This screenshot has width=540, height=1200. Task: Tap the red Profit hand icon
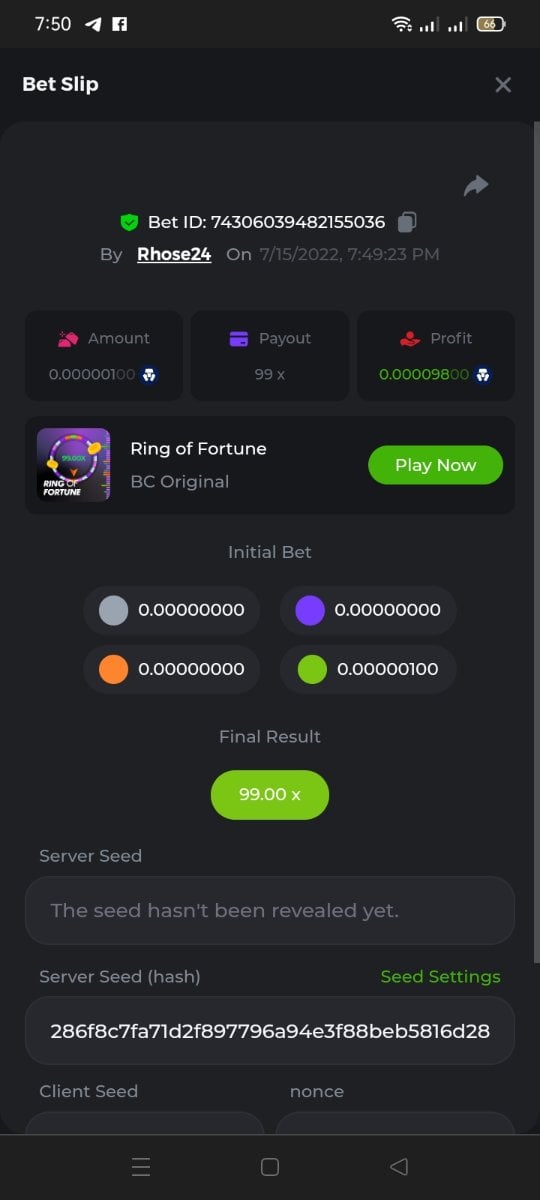click(410, 339)
